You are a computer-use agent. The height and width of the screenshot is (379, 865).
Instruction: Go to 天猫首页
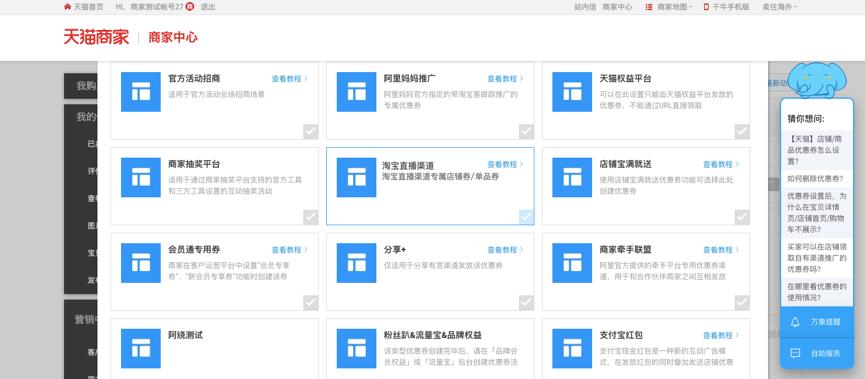pyautogui.click(x=88, y=7)
